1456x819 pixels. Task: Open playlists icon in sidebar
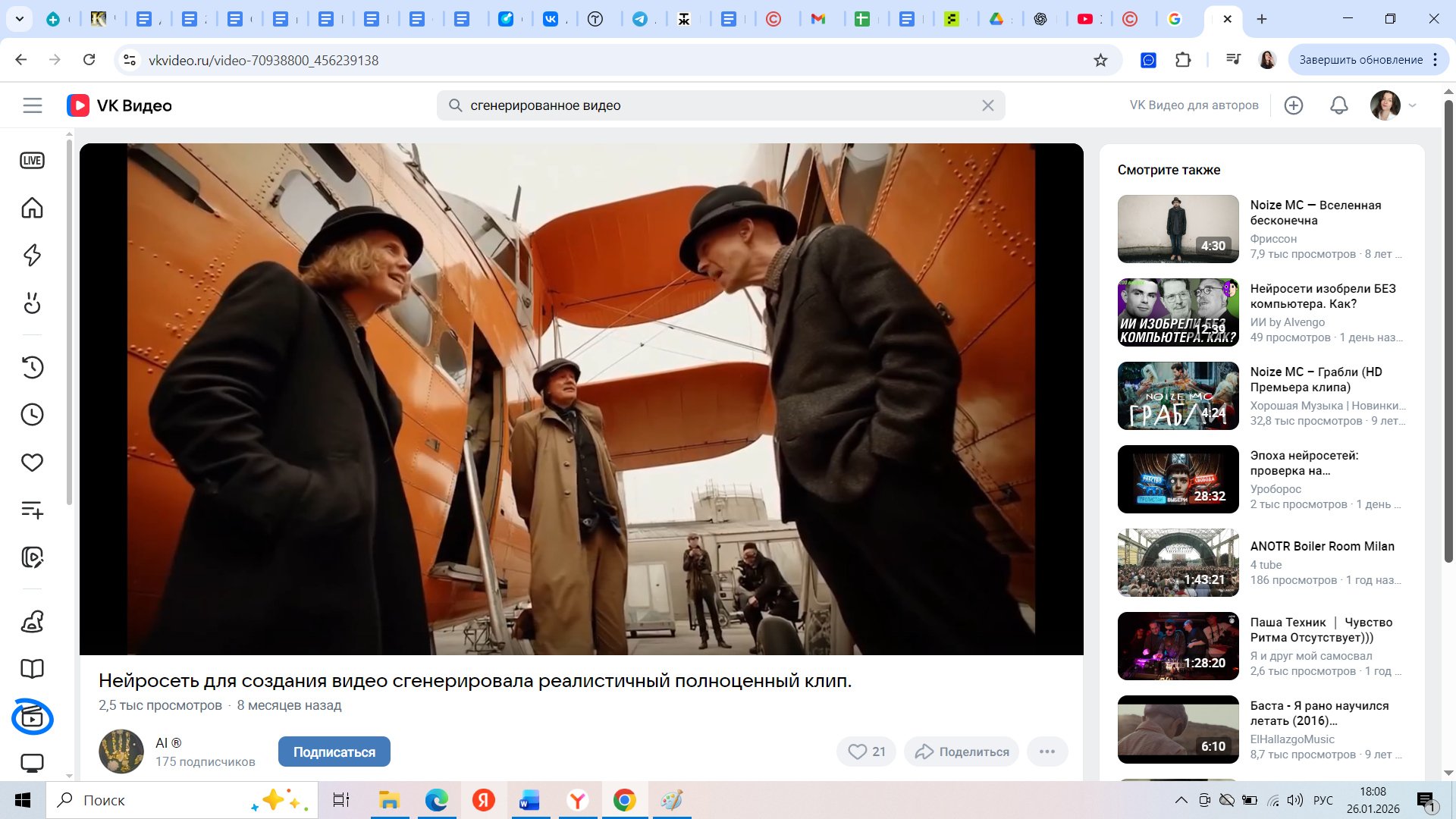click(x=32, y=510)
